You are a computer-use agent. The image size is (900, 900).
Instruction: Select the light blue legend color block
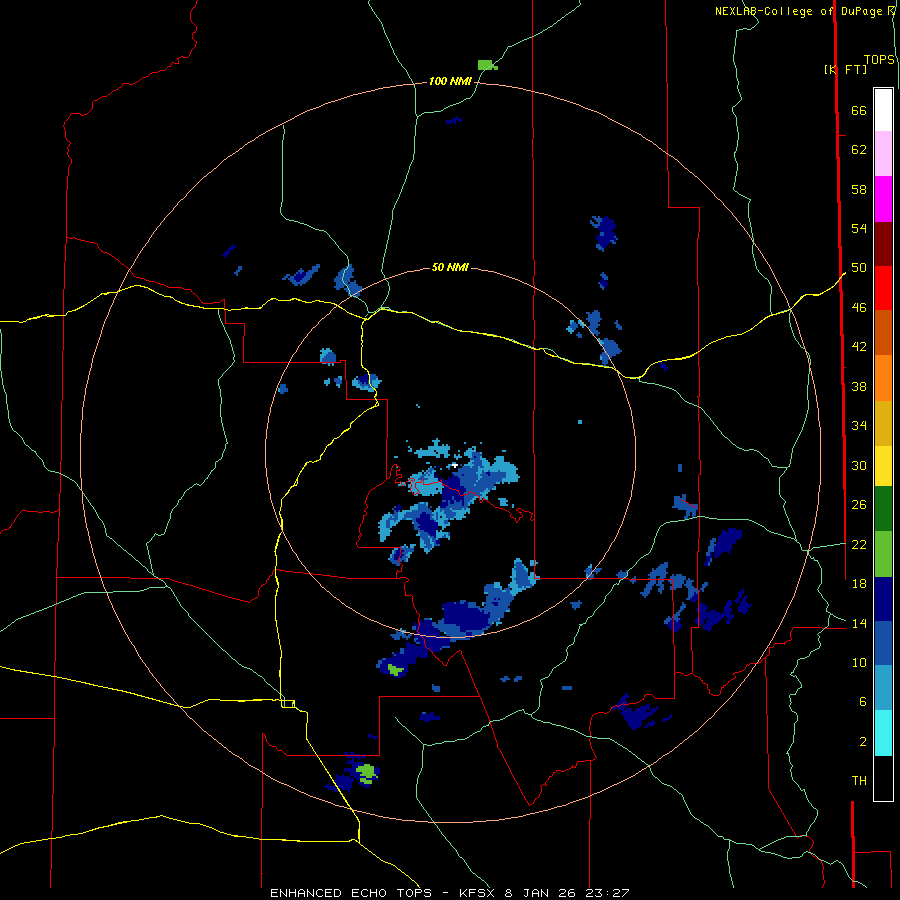click(x=883, y=688)
